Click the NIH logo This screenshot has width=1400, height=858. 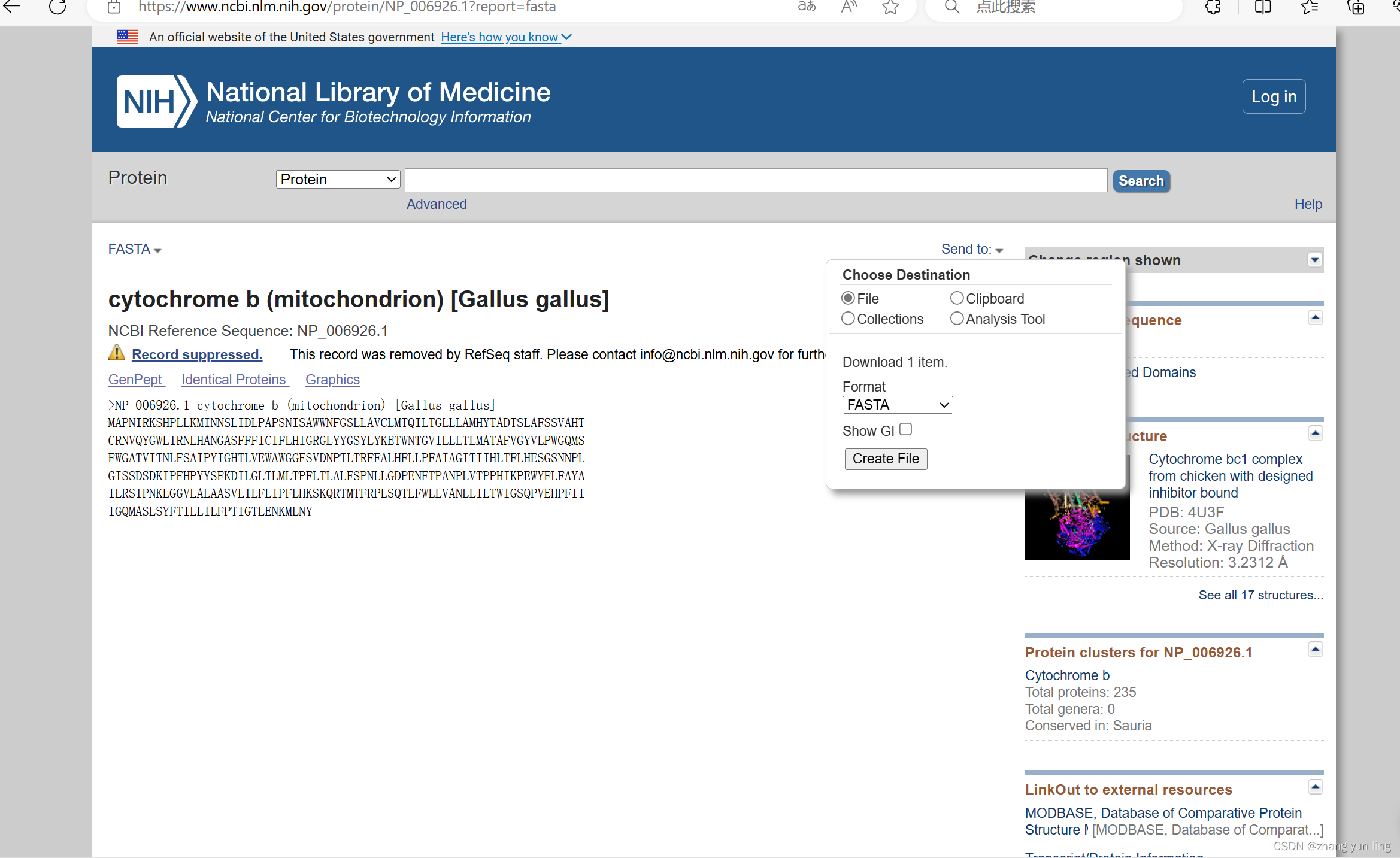point(156,101)
